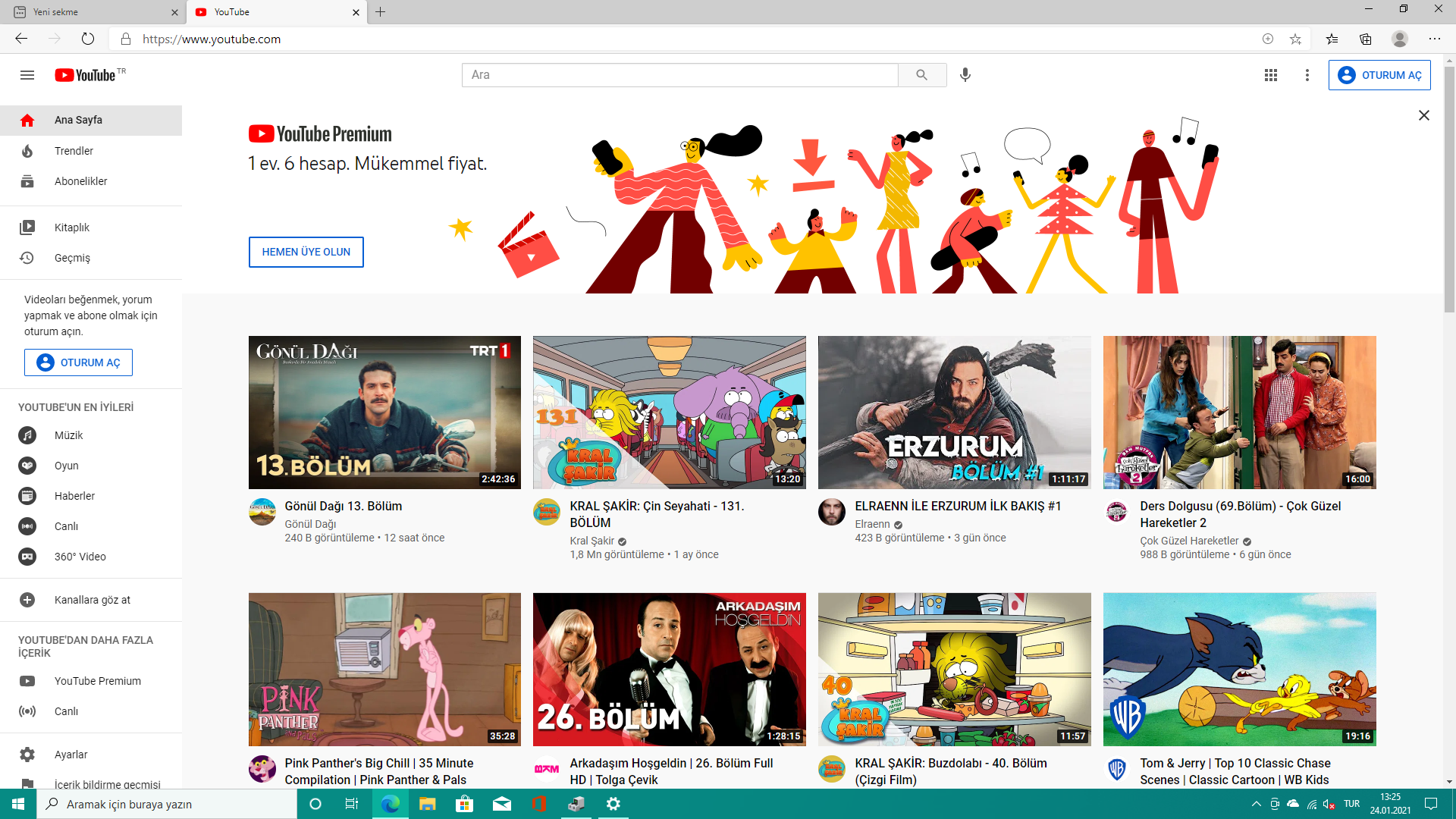Viewport: 1456px width, 819px height.
Task: Click into the Ara search field
Action: pyautogui.click(x=679, y=75)
